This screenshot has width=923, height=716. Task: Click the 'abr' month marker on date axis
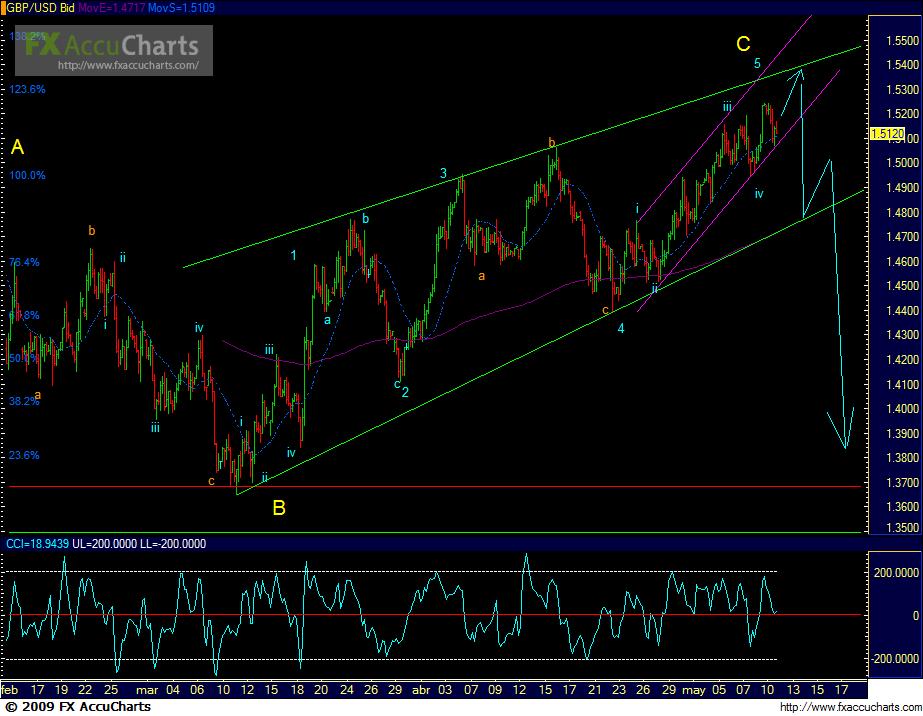click(421, 690)
